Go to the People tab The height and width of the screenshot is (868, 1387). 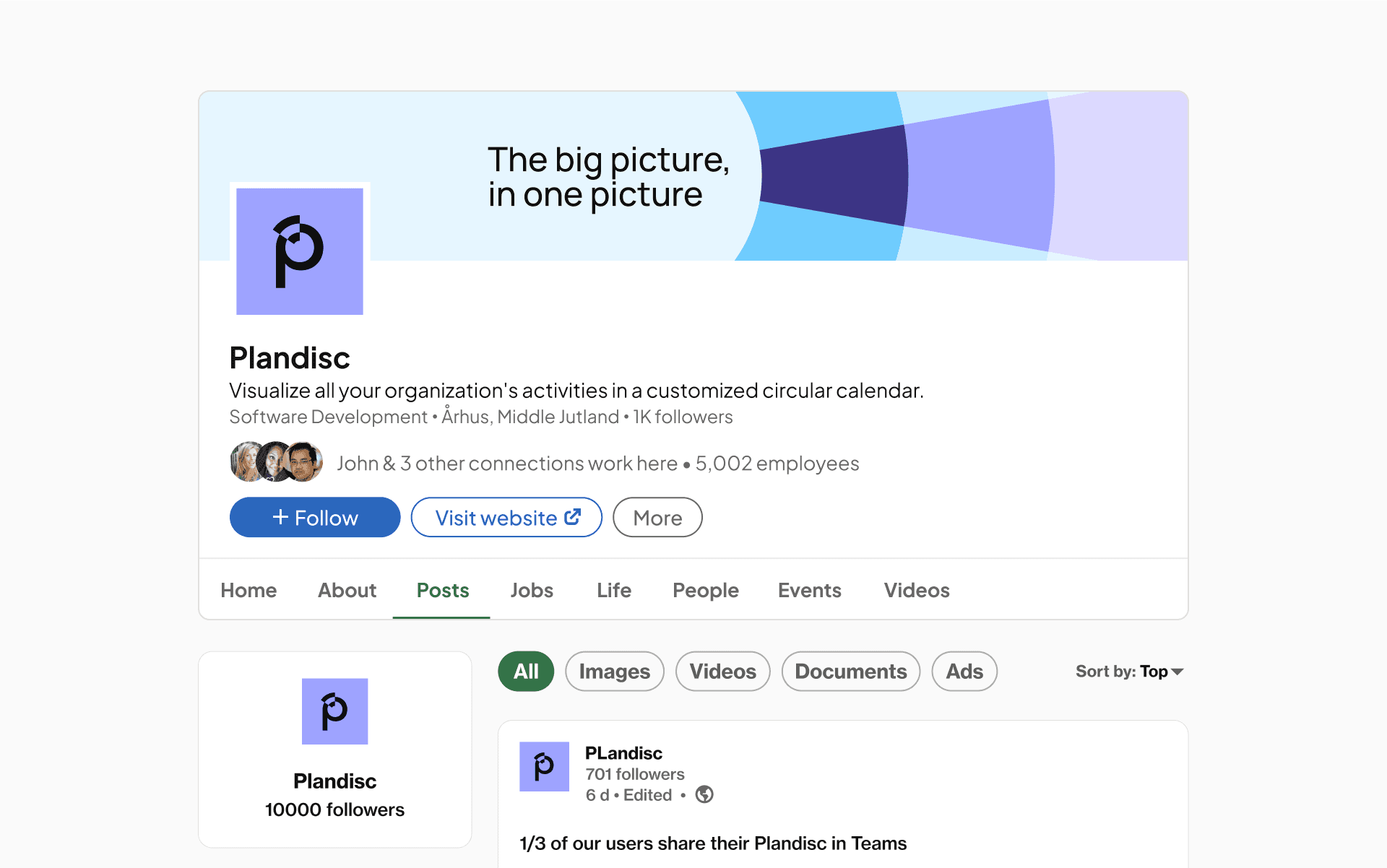[x=705, y=590]
